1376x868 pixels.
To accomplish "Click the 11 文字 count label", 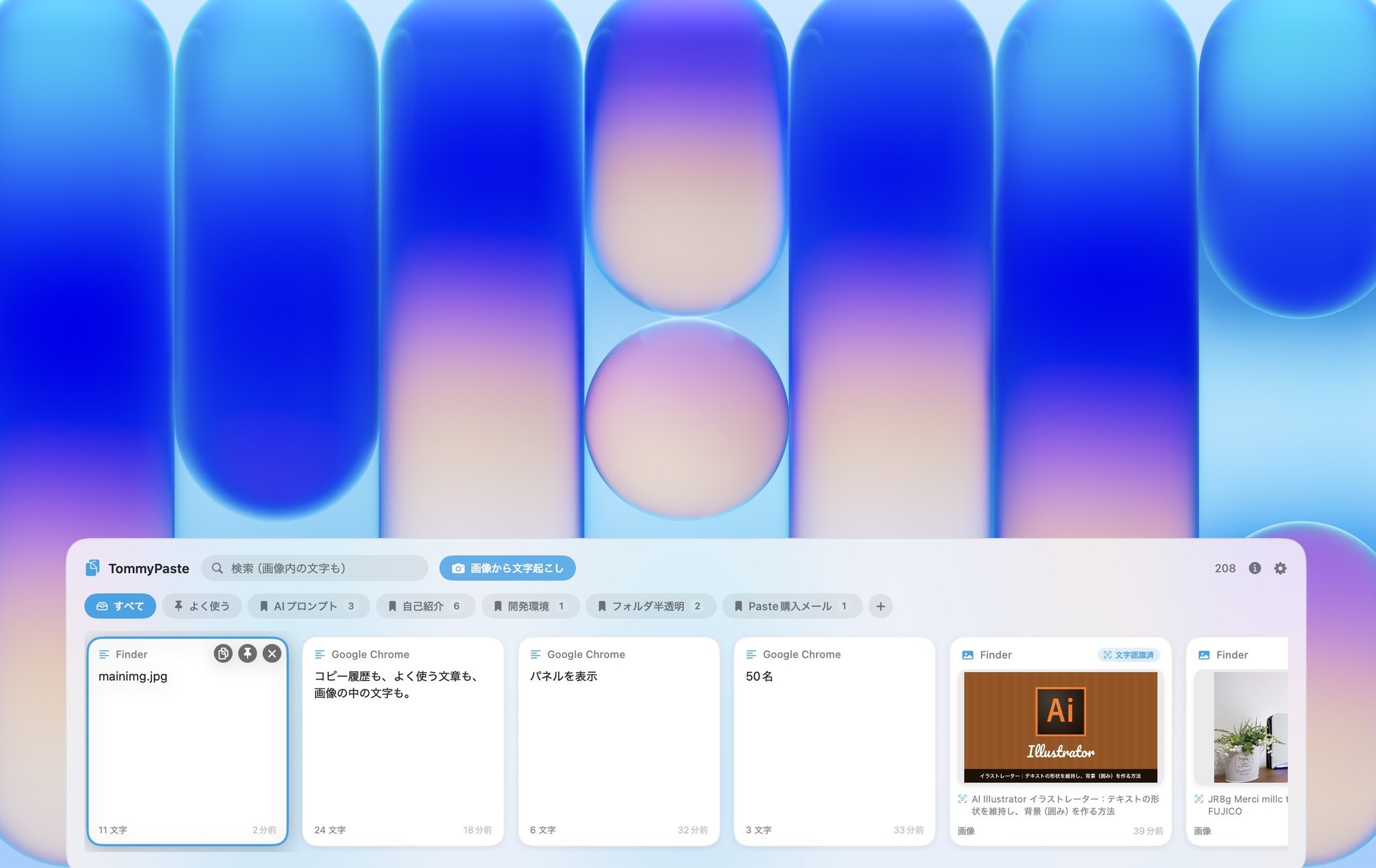I will pos(113,830).
